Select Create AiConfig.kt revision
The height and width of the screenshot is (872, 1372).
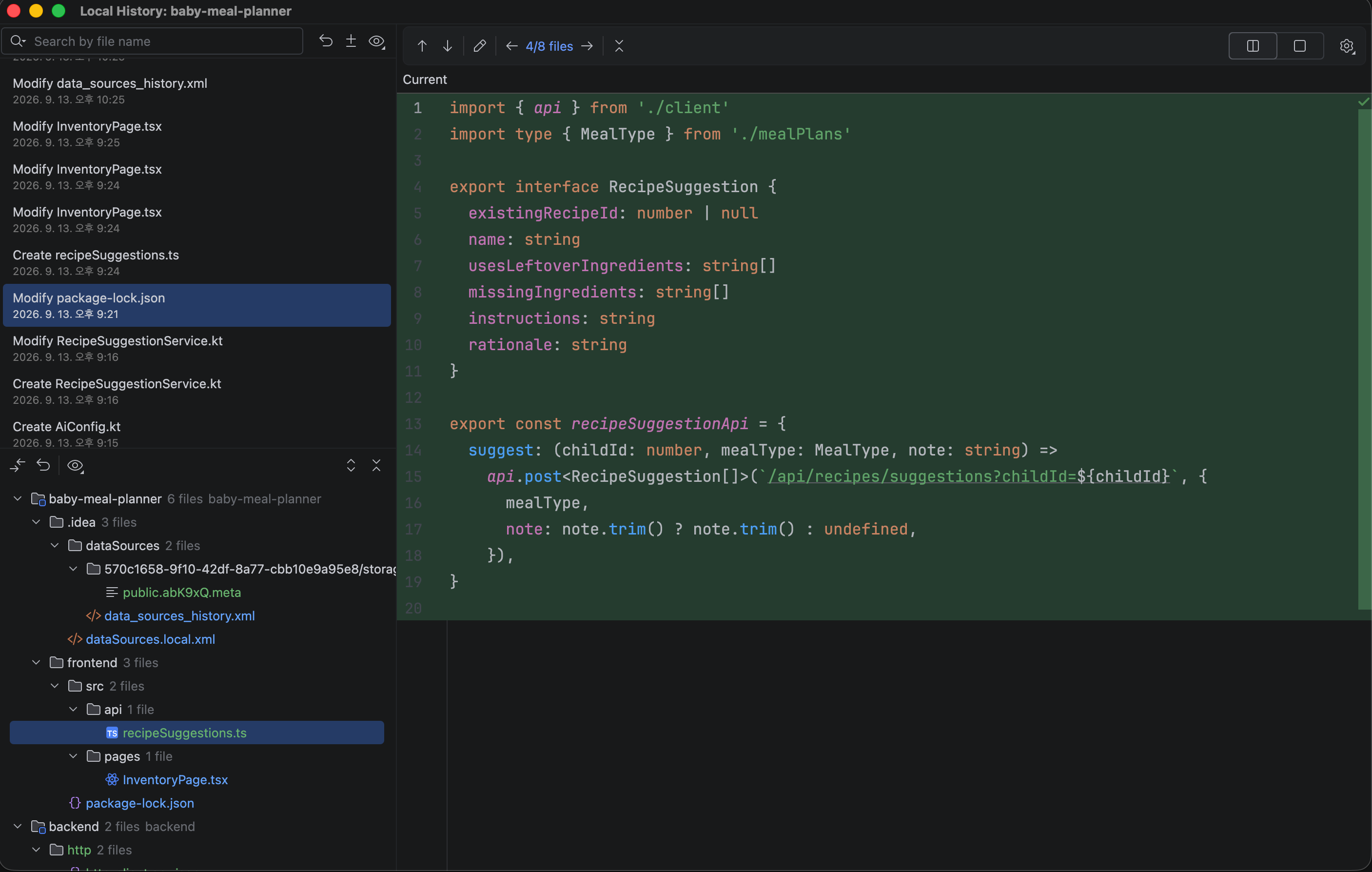tap(196, 434)
